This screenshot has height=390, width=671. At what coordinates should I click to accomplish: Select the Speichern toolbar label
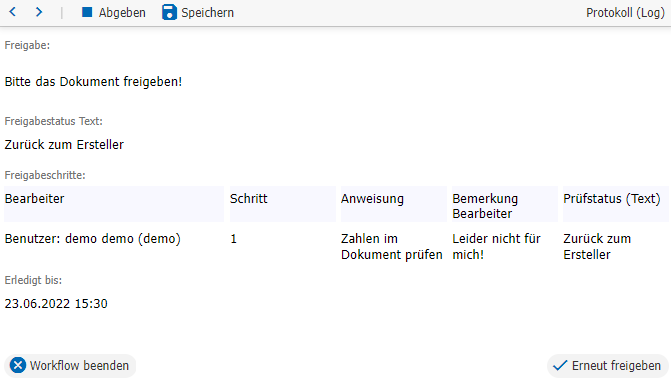[x=208, y=12]
